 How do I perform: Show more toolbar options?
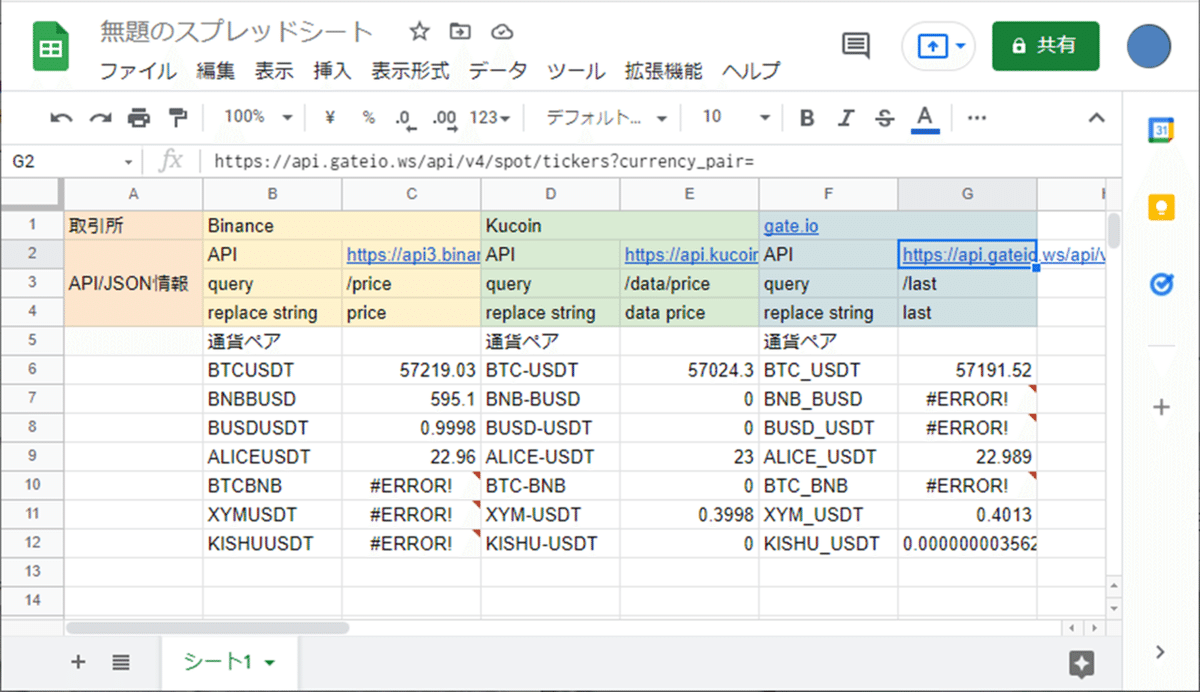tap(977, 118)
